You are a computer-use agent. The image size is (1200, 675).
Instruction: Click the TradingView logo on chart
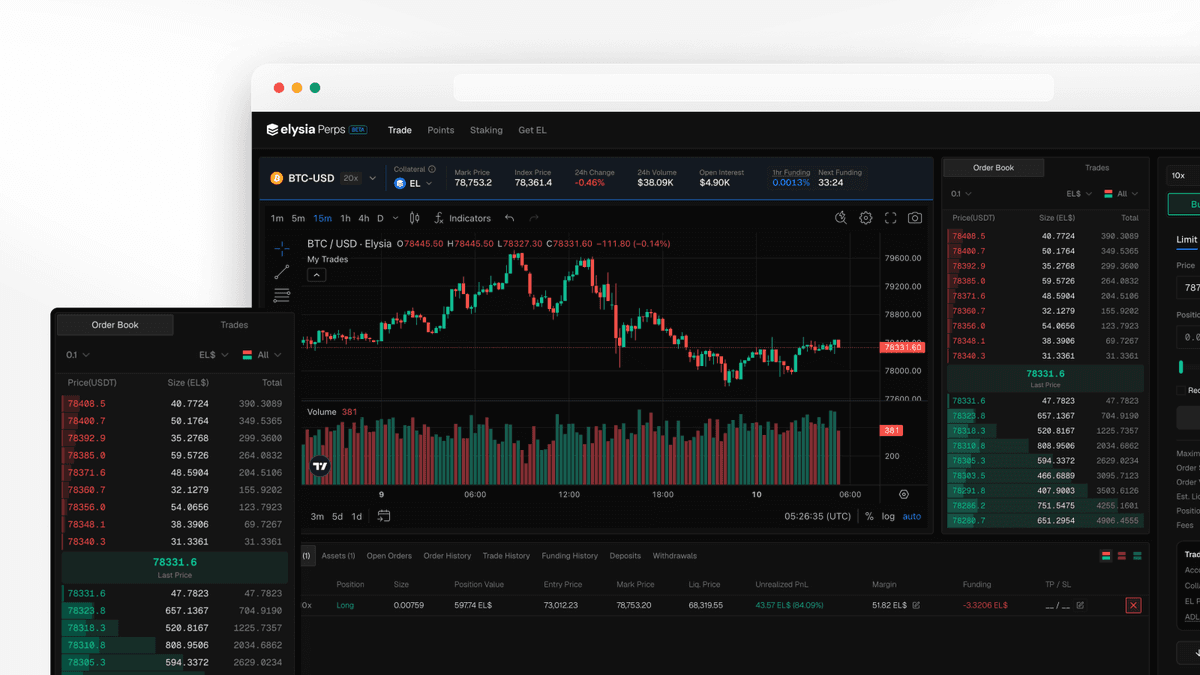[x=320, y=465]
